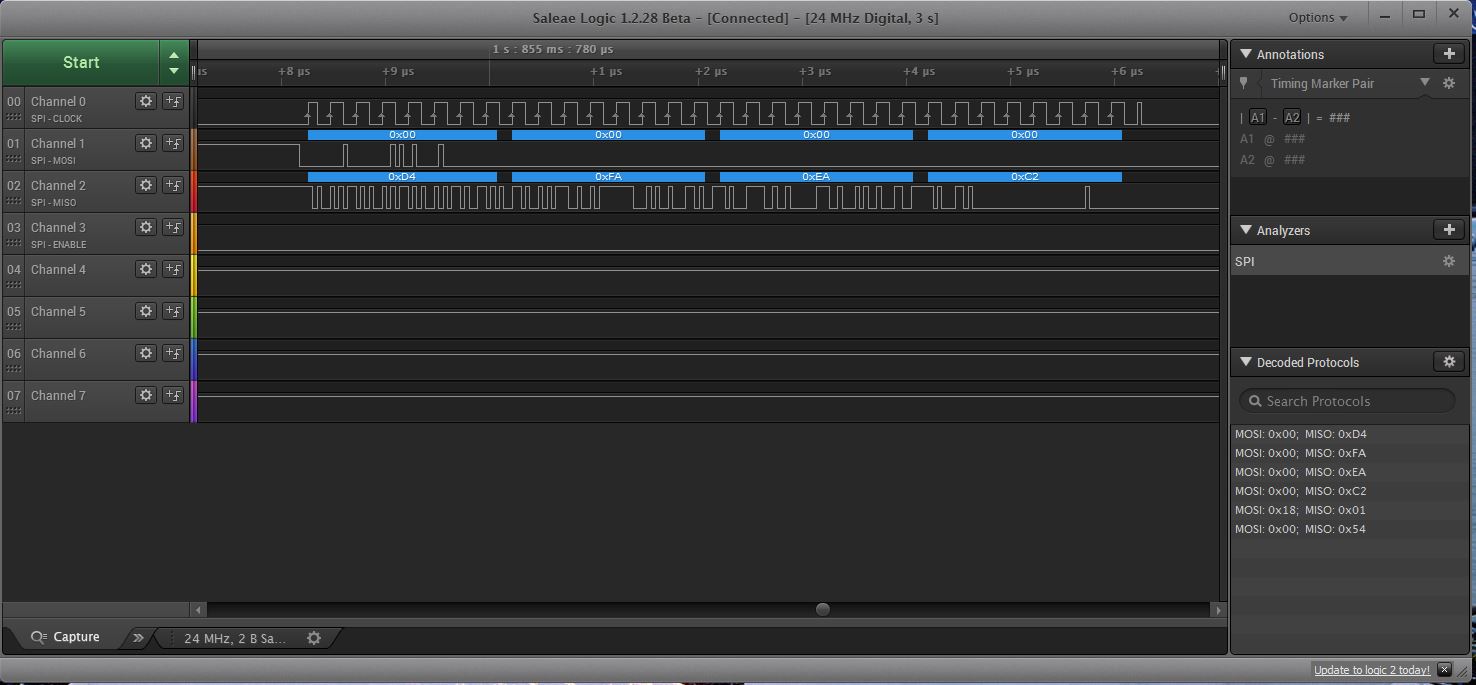Open Timing Marker Pair dropdown
Image resolution: width=1476 pixels, height=685 pixels.
[1425, 83]
